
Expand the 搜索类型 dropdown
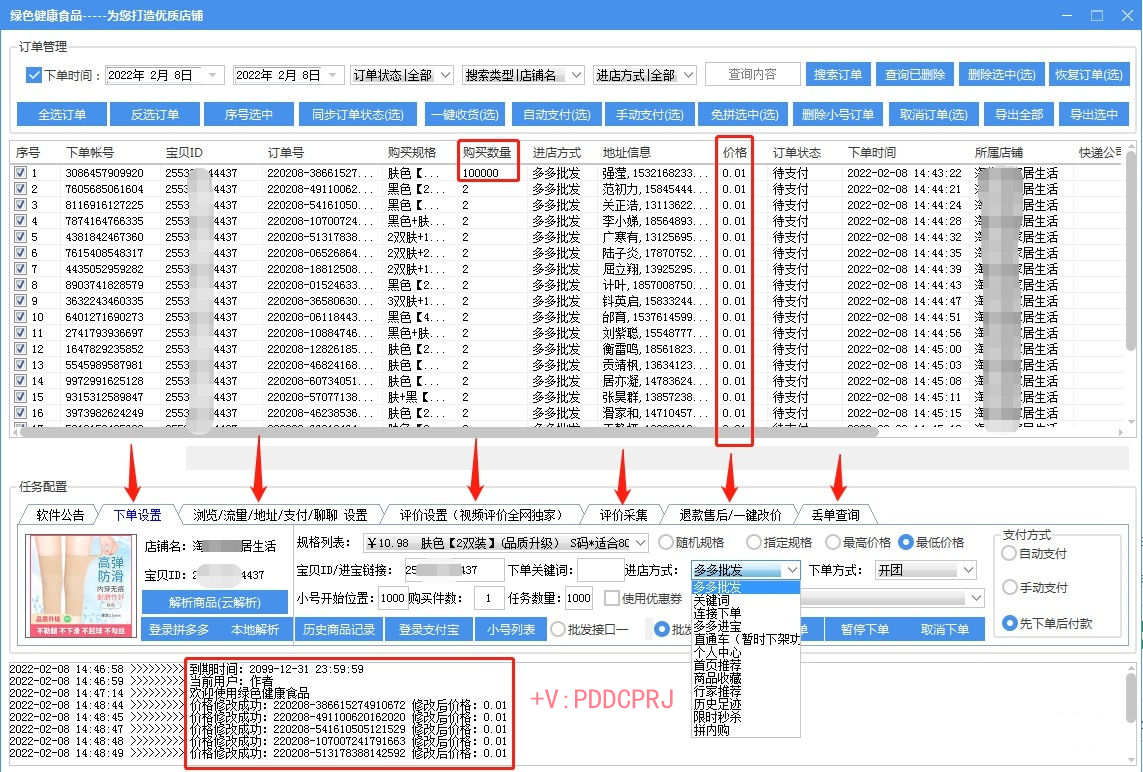(523, 75)
